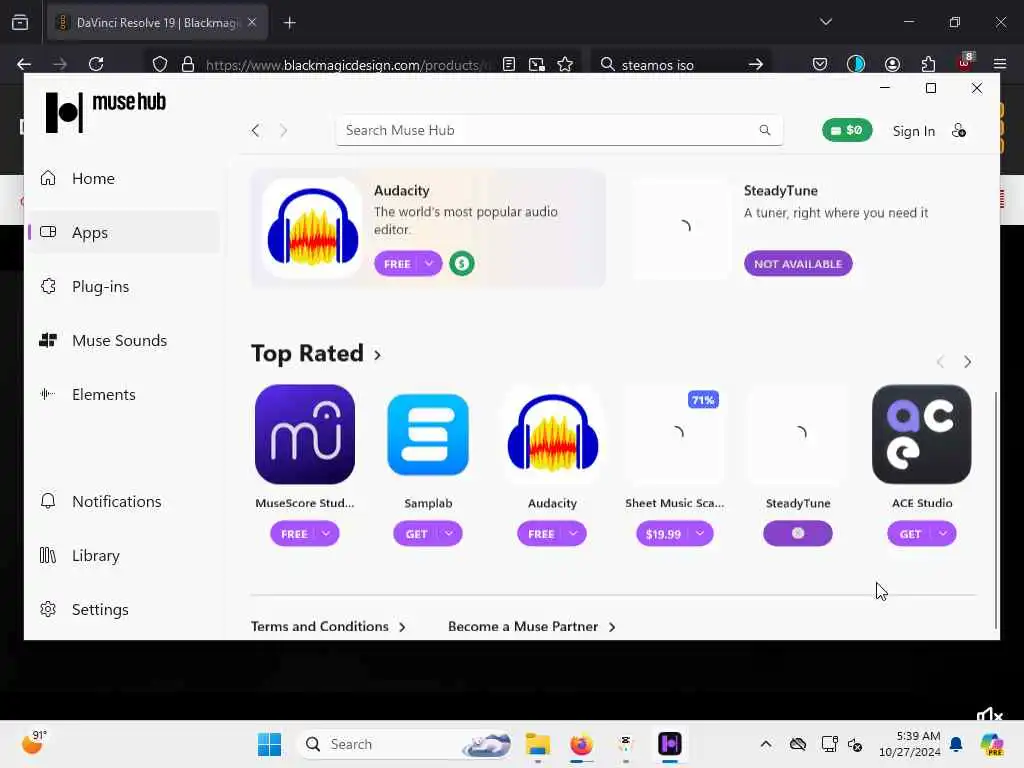Click the Muse Hub vertical scrollbar
Image resolution: width=1024 pixels, height=768 pixels.
[995, 509]
